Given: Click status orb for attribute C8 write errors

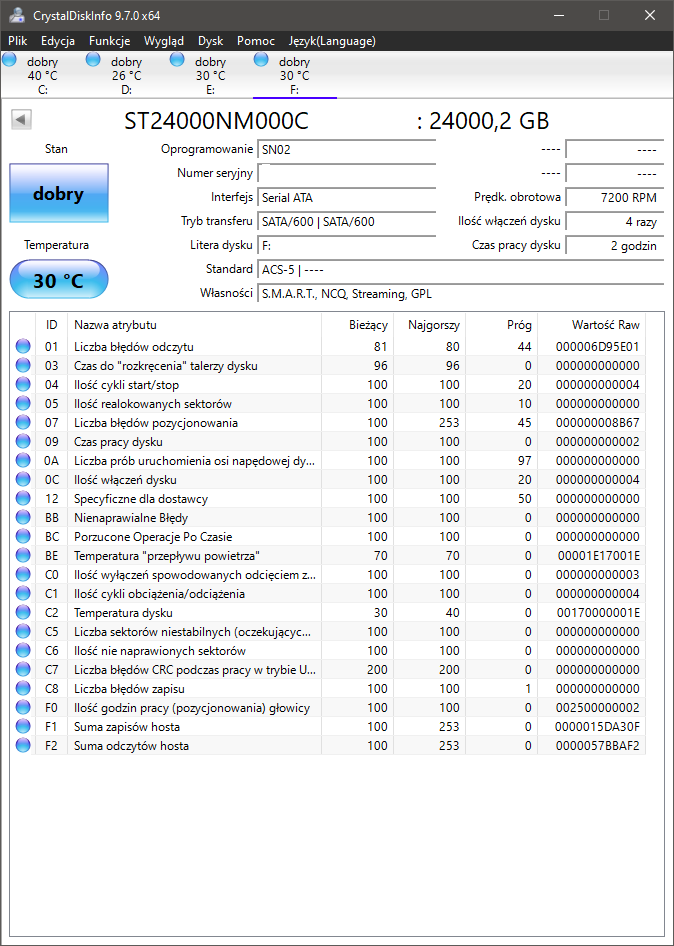Looking at the screenshot, I should 23,688.
